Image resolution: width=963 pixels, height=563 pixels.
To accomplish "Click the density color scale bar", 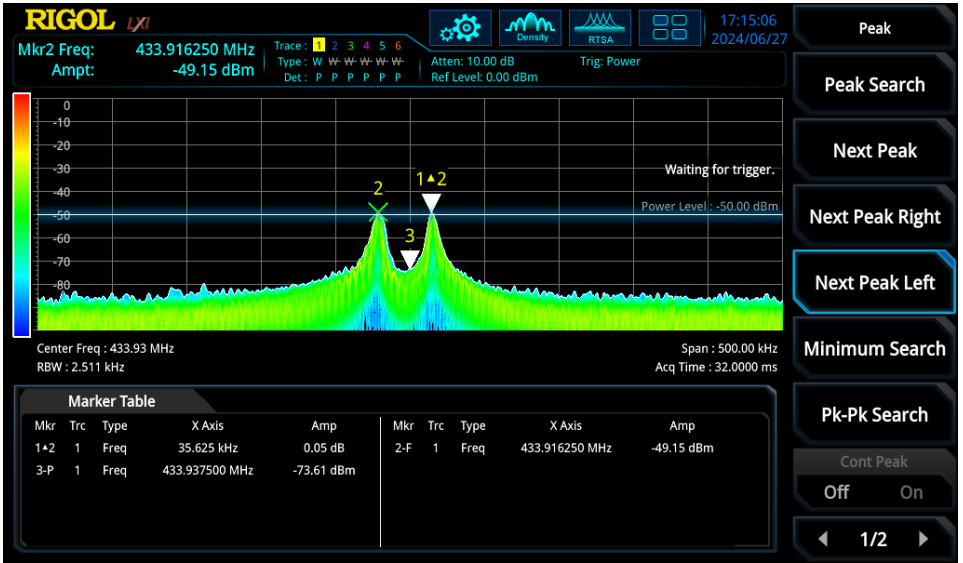I will [x=21, y=215].
